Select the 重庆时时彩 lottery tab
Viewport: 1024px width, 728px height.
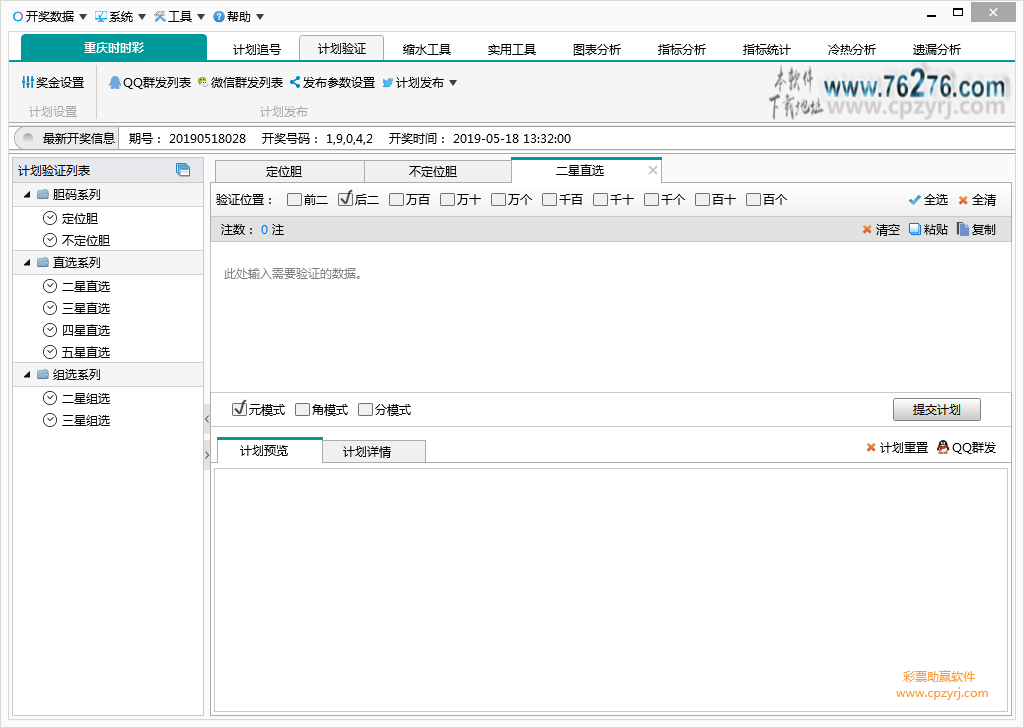(x=114, y=48)
